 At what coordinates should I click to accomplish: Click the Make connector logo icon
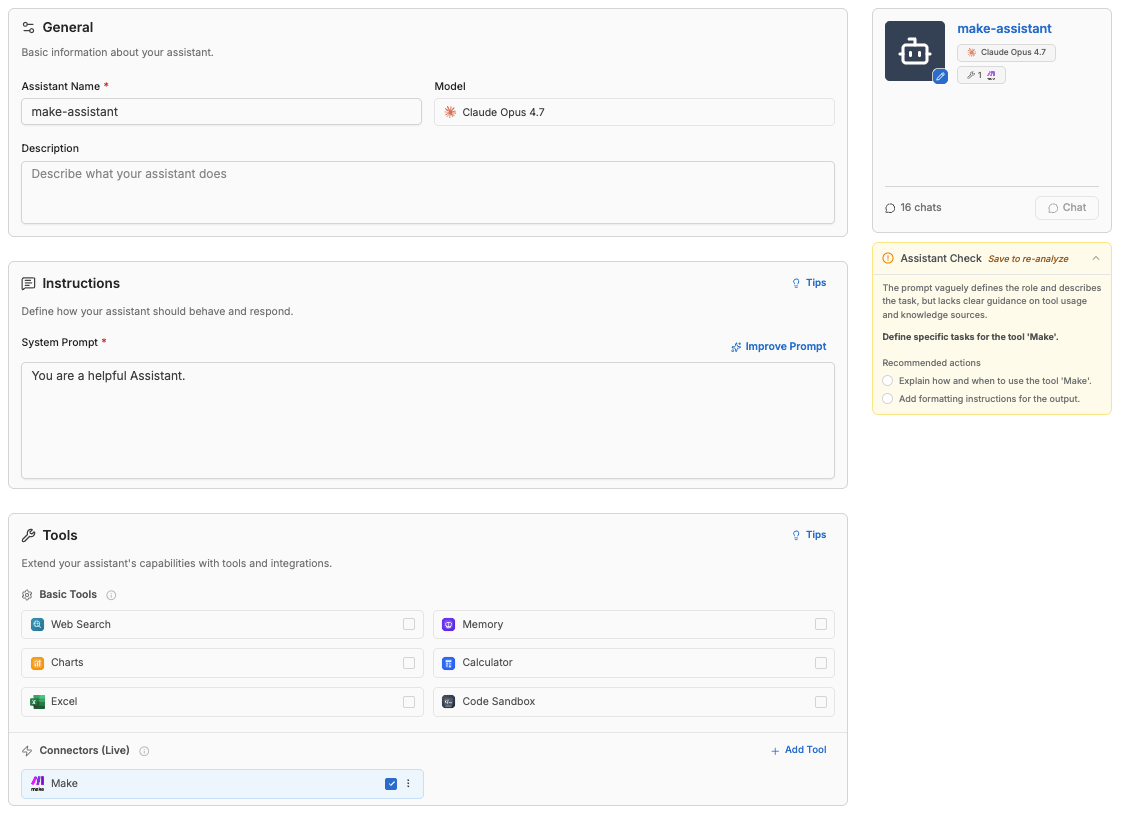pos(37,783)
